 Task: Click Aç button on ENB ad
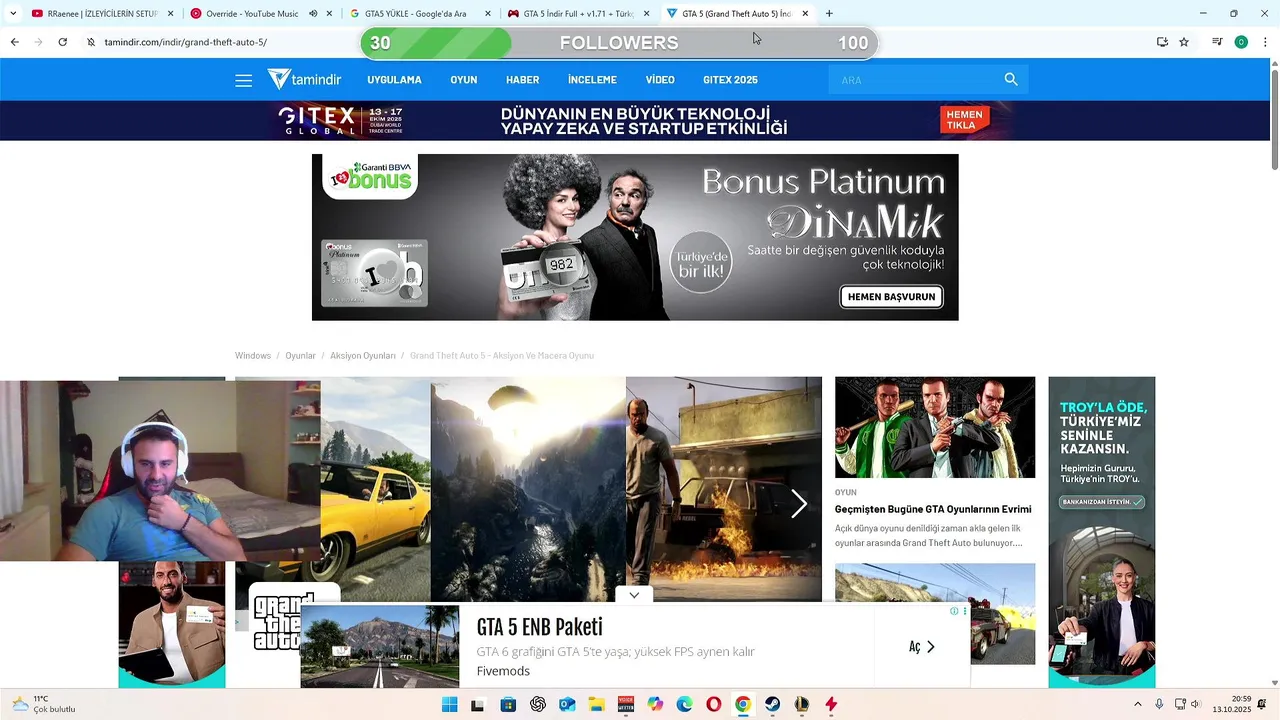[921, 647]
